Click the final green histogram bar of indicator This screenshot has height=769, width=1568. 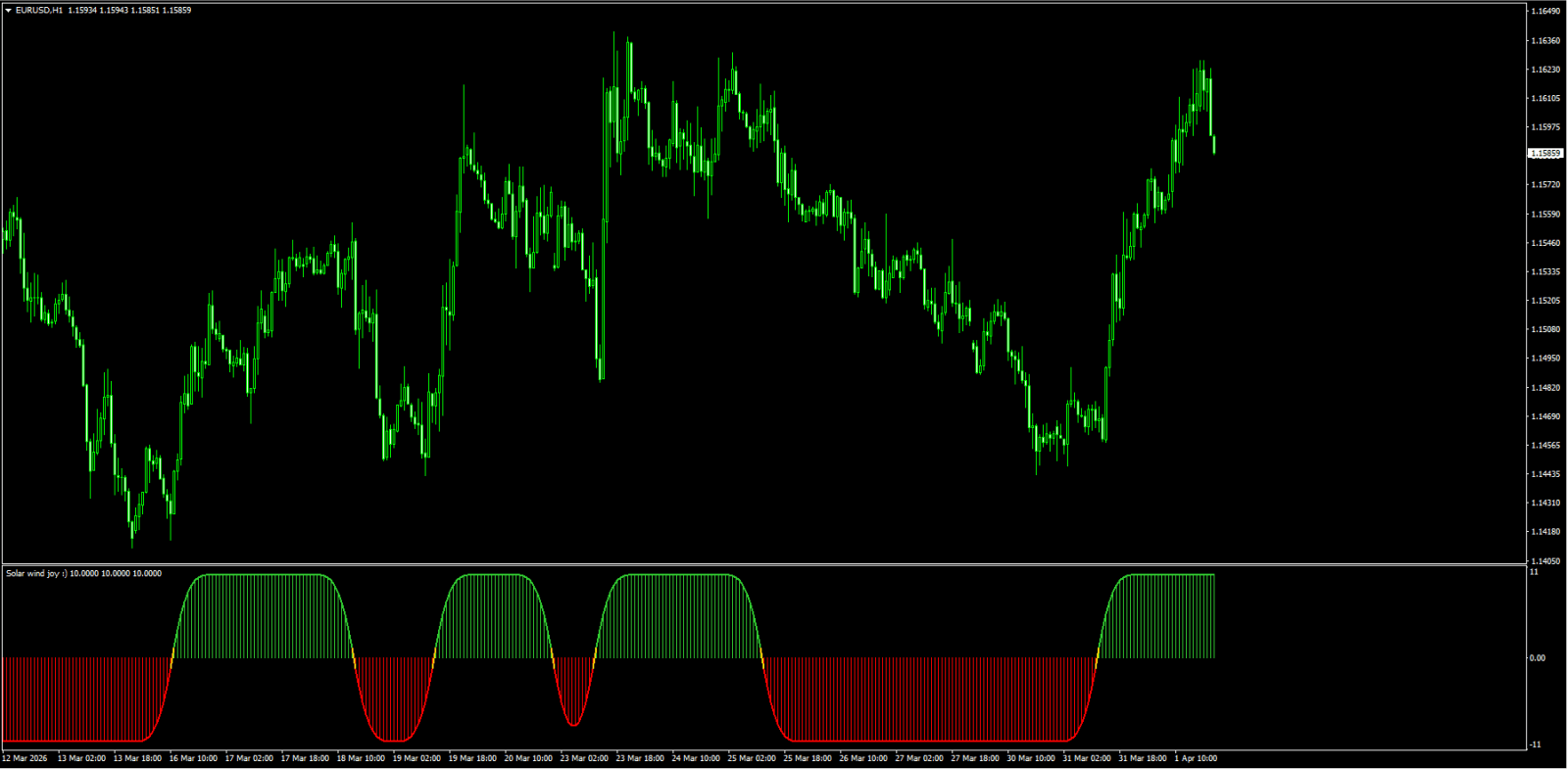coord(1214,616)
